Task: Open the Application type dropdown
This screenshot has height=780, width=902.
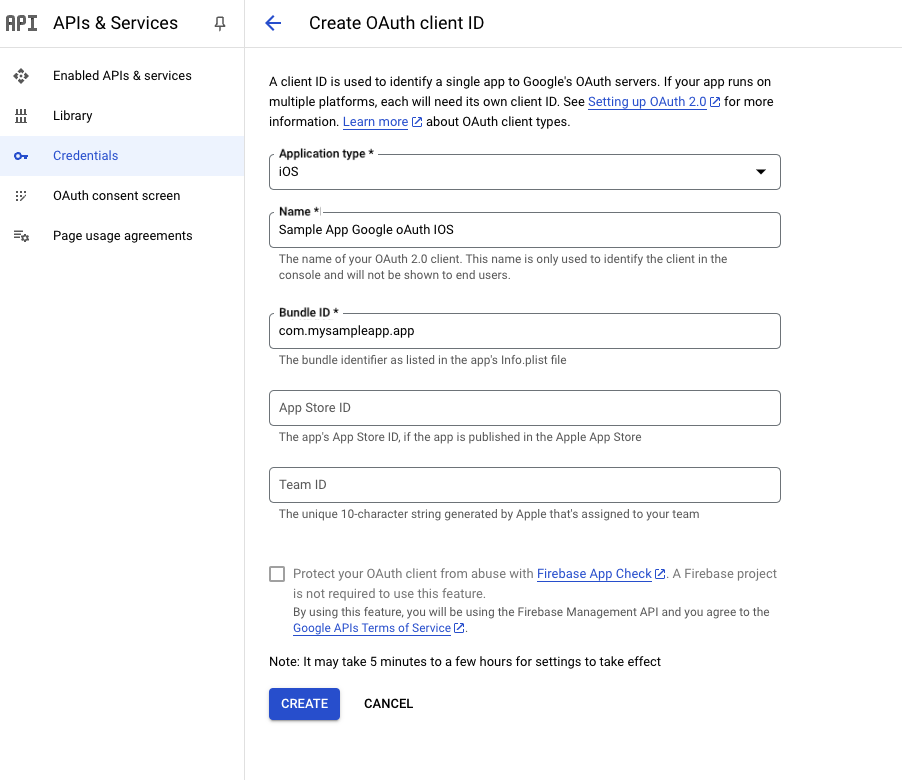Action: (525, 172)
